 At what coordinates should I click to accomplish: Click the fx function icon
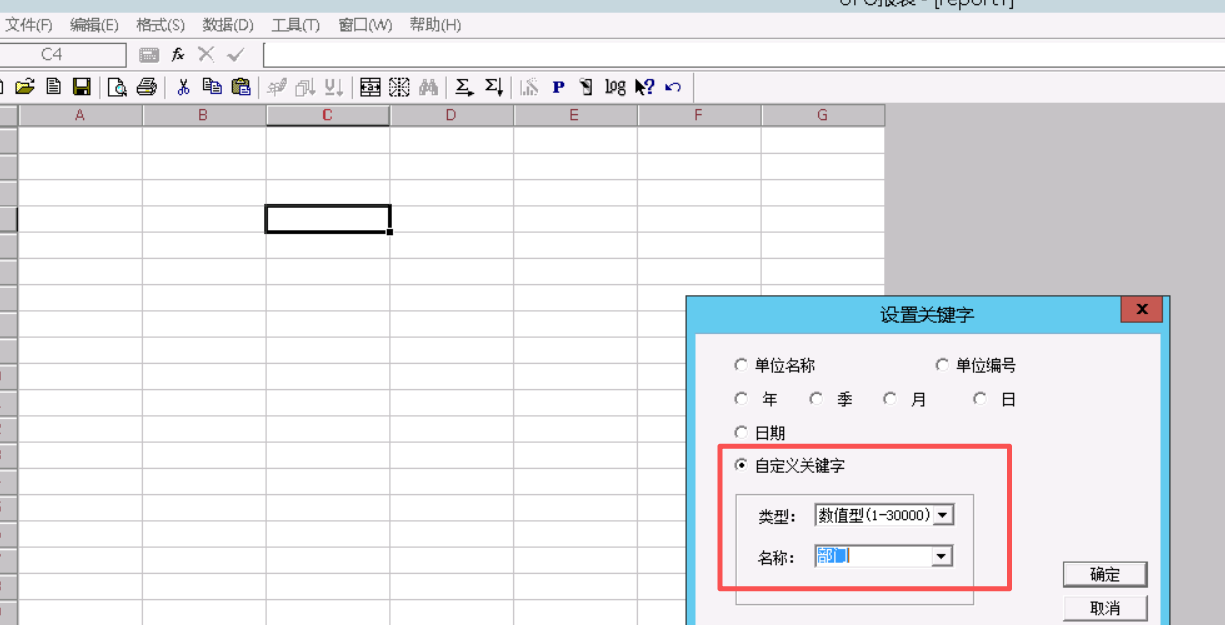click(178, 55)
